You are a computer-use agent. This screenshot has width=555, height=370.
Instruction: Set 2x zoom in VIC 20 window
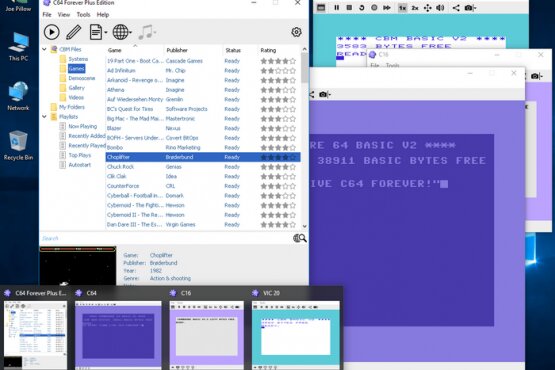click(415, 7)
